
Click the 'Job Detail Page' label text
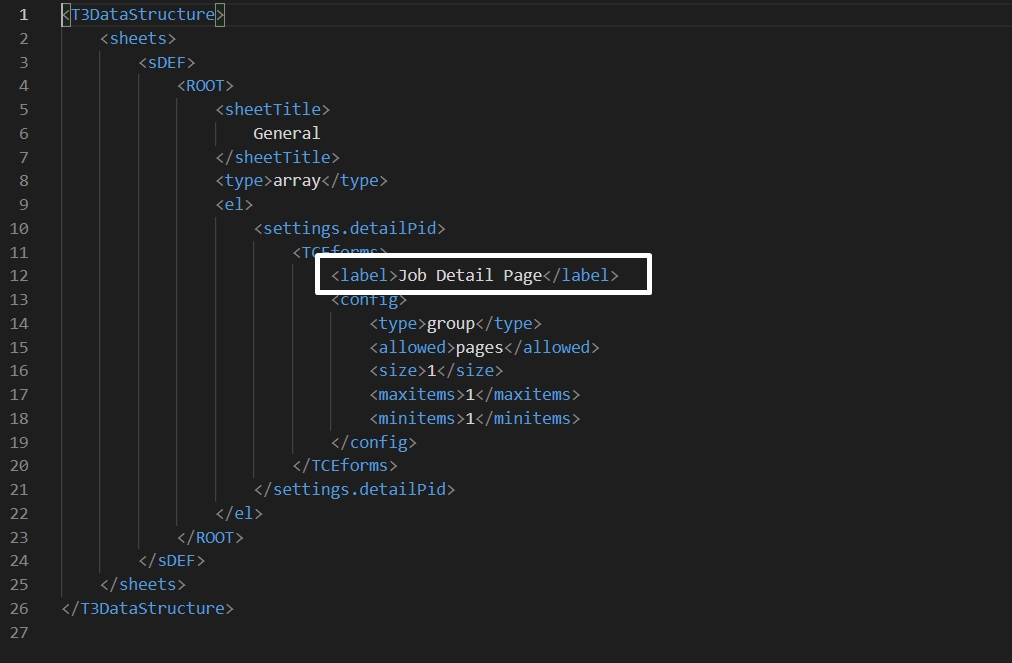point(470,275)
